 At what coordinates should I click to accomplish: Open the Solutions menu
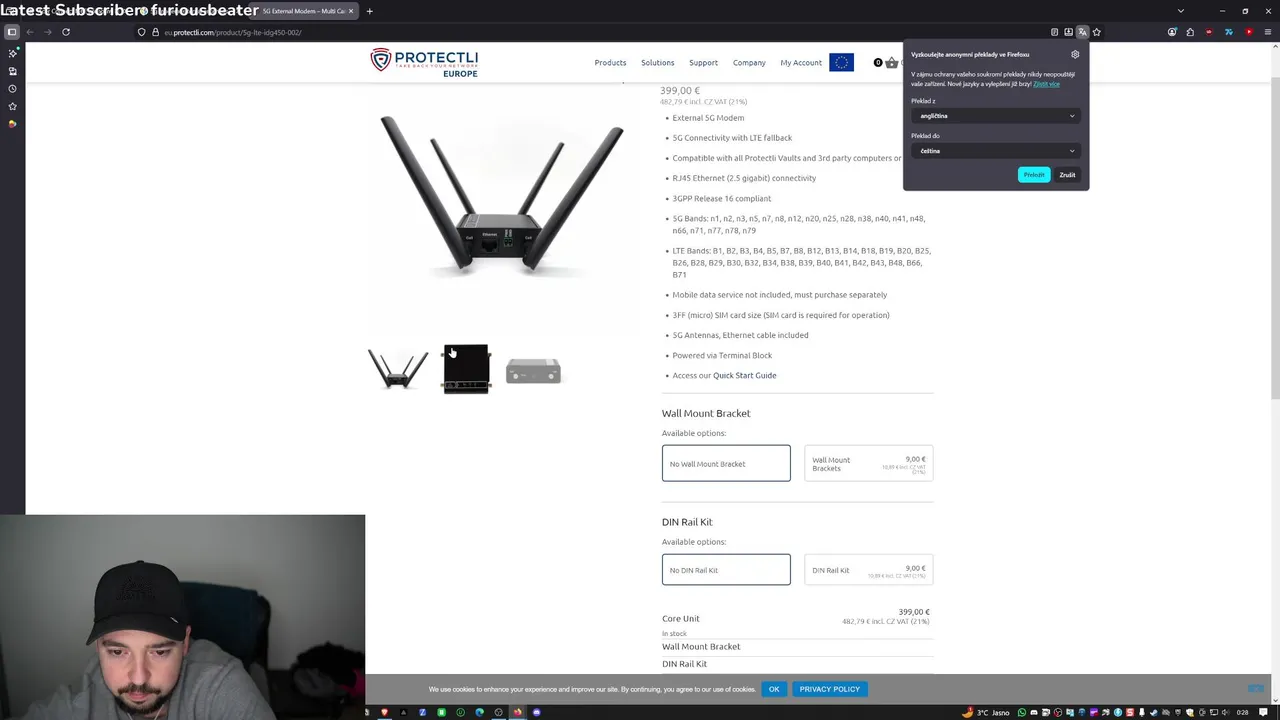(x=657, y=63)
